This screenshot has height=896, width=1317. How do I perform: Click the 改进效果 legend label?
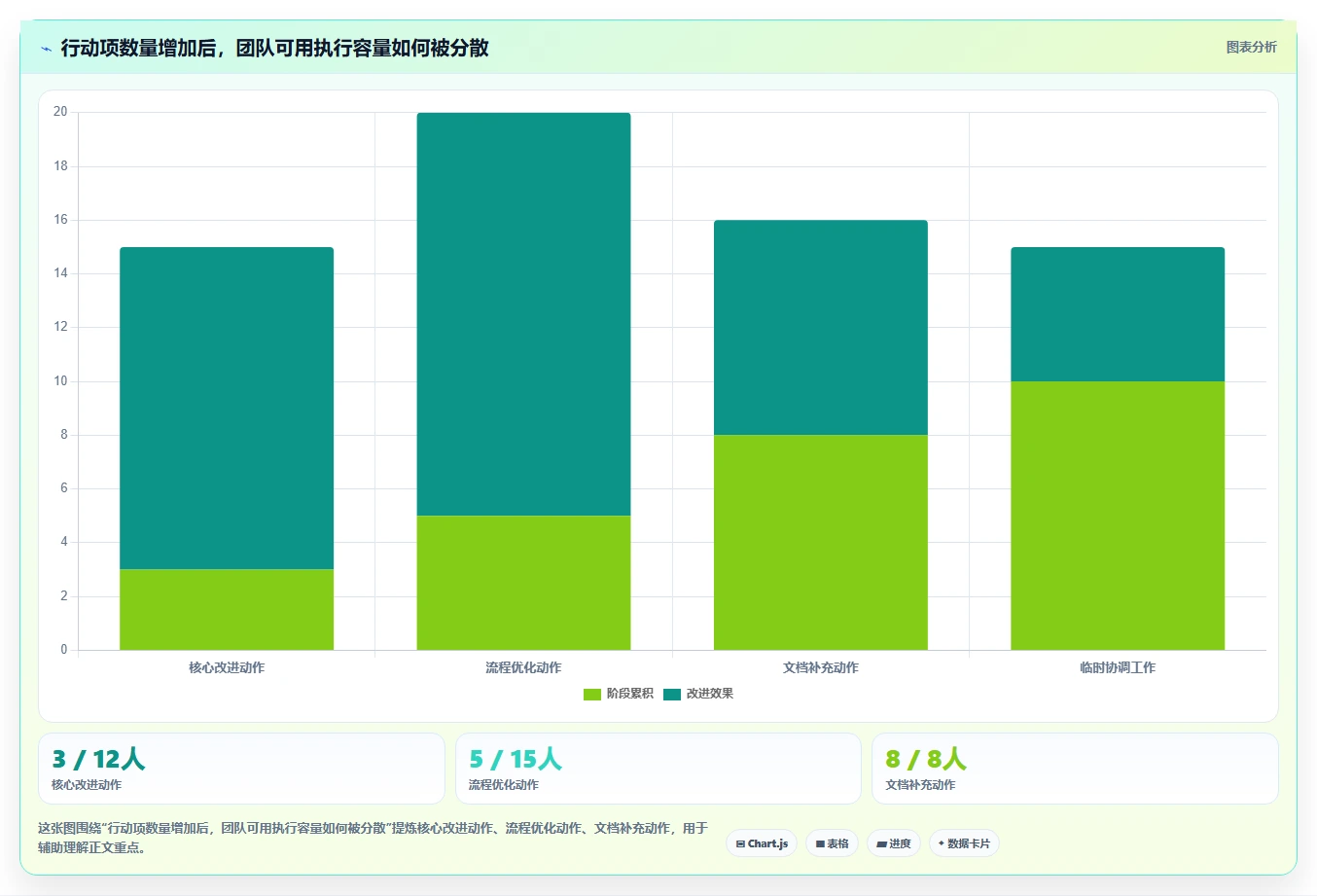[710, 694]
